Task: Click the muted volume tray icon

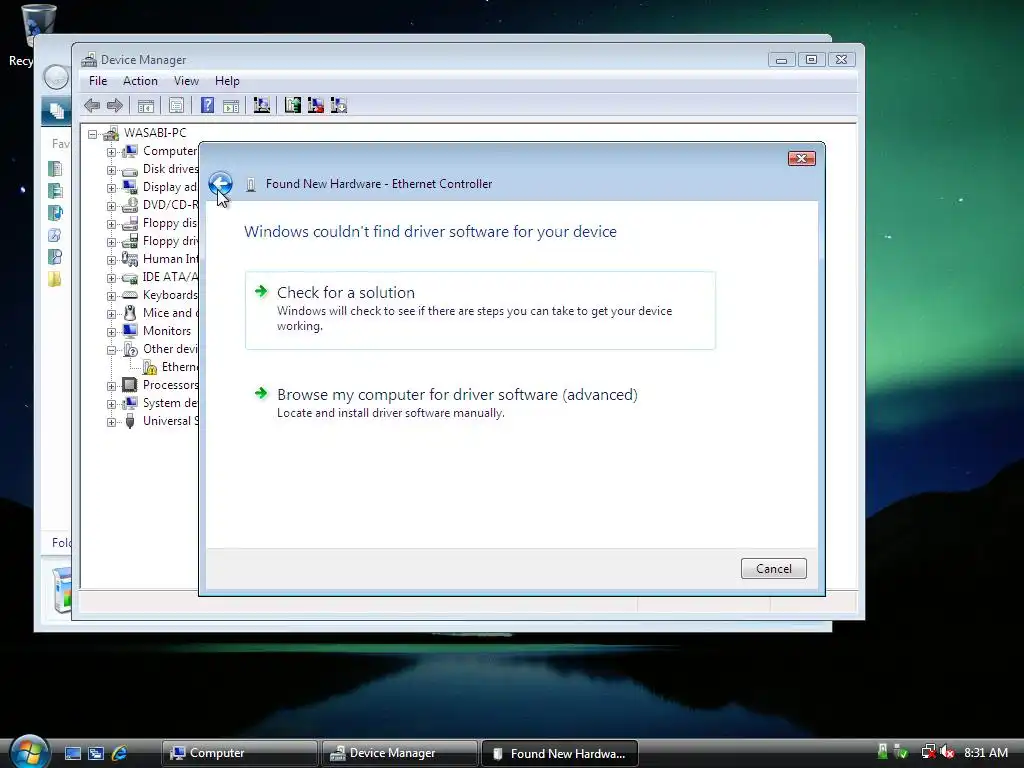Action: pyautogui.click(x=947, y=752)
